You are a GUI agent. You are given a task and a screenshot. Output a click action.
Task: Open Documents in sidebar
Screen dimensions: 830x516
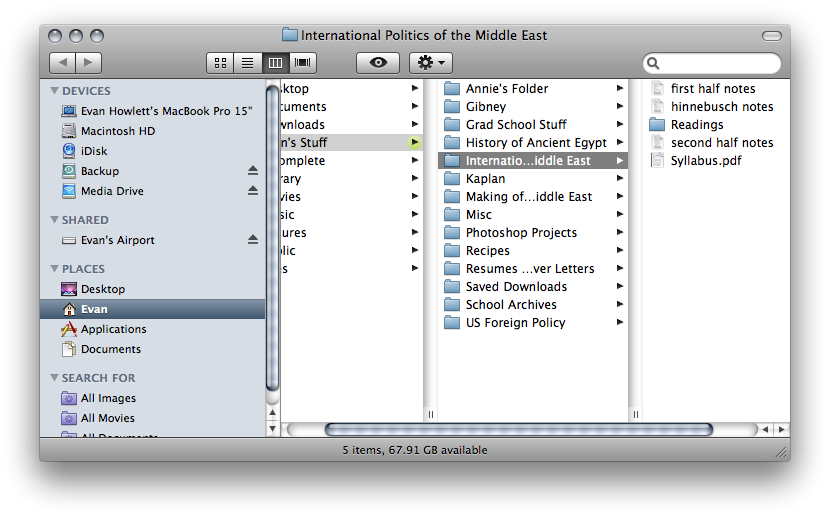pos(152,349)
